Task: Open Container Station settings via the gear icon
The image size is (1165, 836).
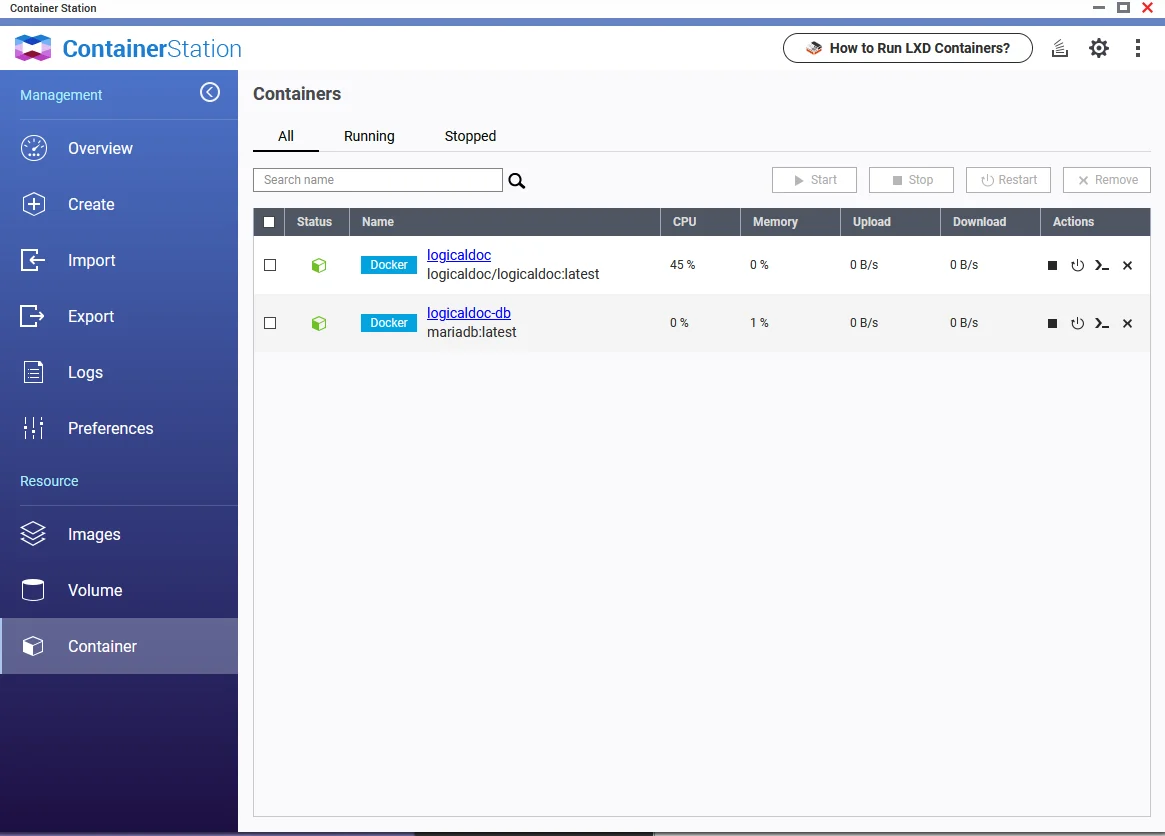Action: click(1098, 47)
